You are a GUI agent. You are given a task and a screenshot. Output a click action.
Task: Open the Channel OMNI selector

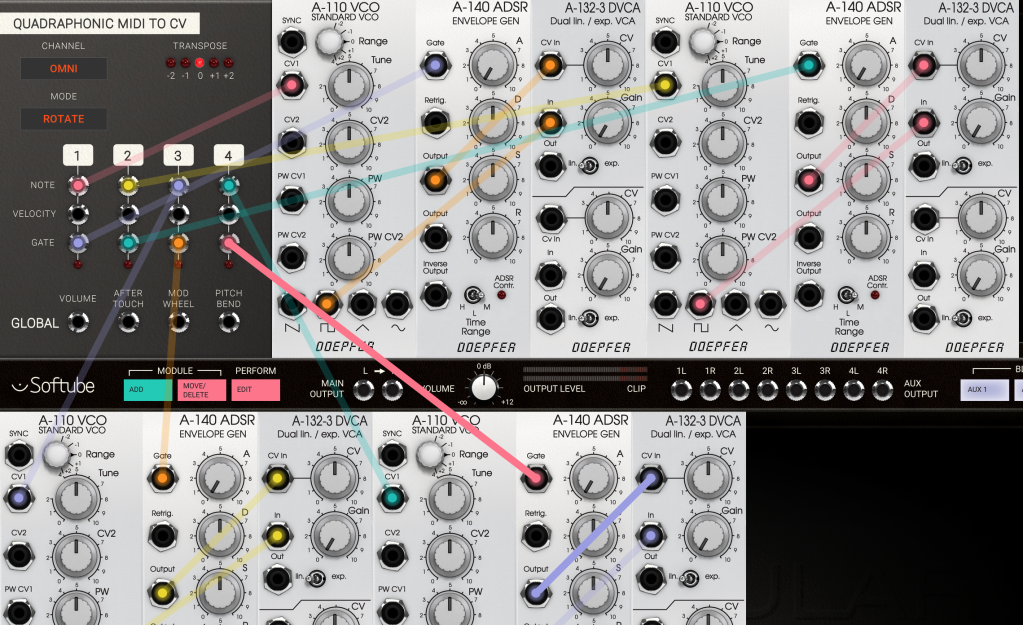pos(64,69)
